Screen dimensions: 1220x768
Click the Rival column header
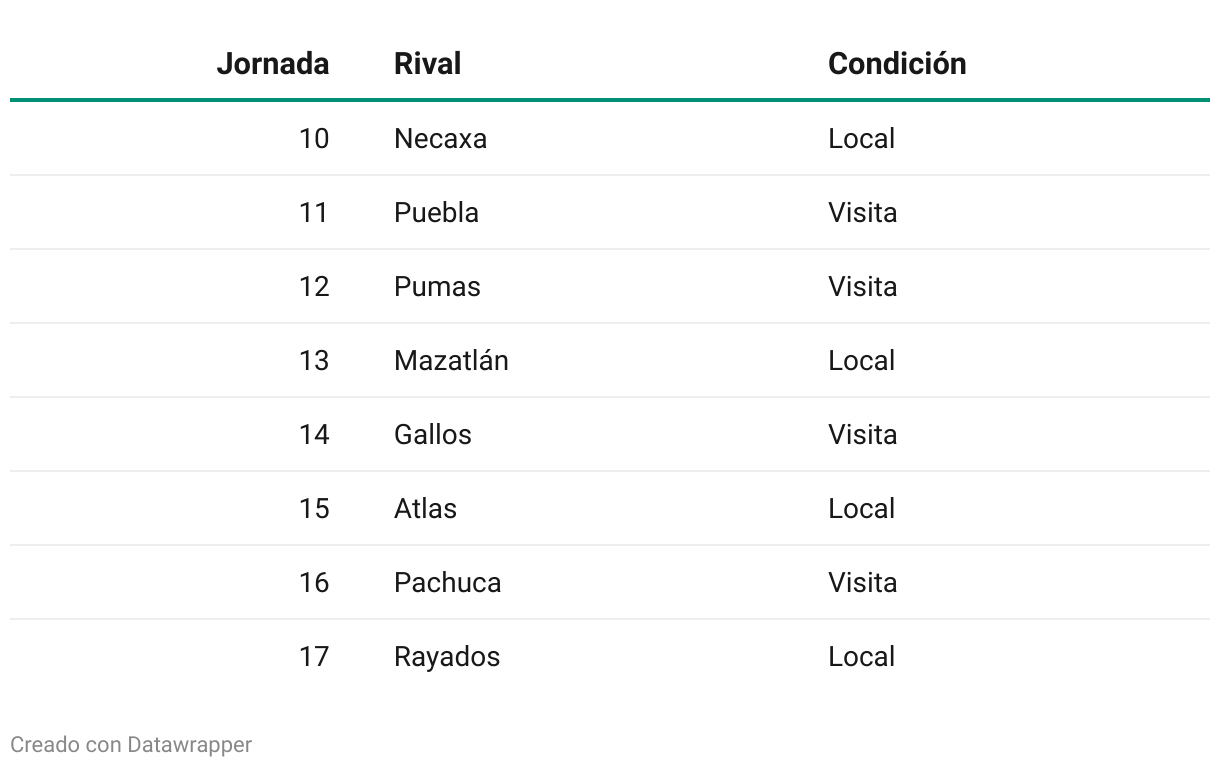click(427, 63)
